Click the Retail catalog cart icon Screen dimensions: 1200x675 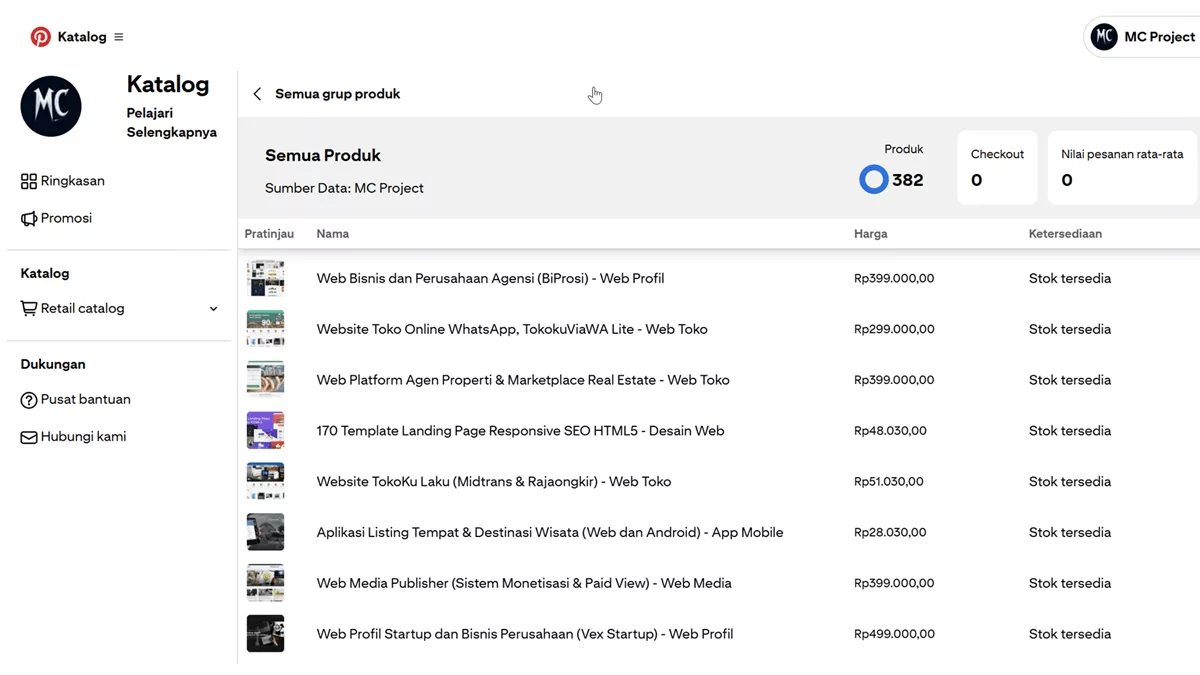coord(29,308)
